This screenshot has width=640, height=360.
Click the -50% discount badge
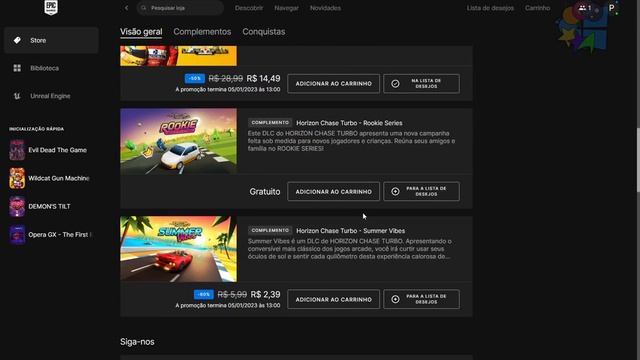[195, 78]
